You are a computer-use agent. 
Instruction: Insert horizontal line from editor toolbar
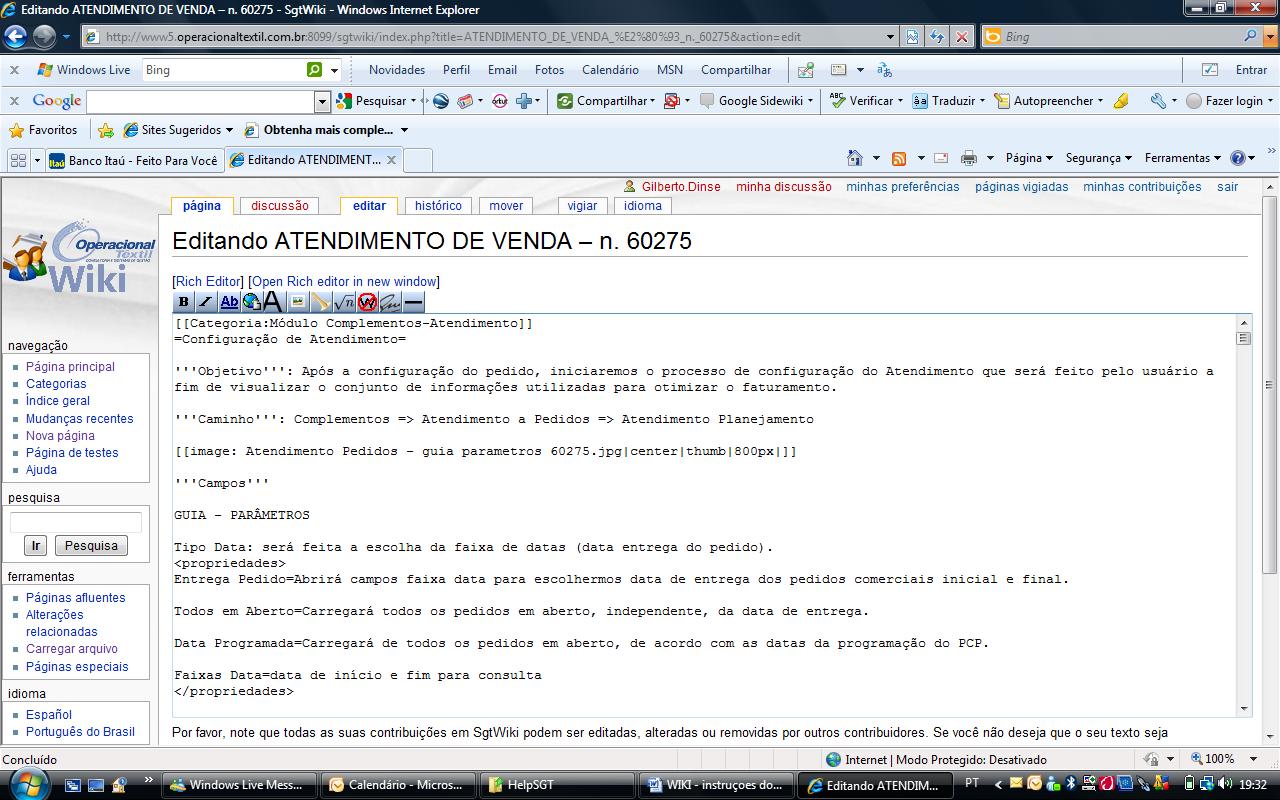[413, 302]
